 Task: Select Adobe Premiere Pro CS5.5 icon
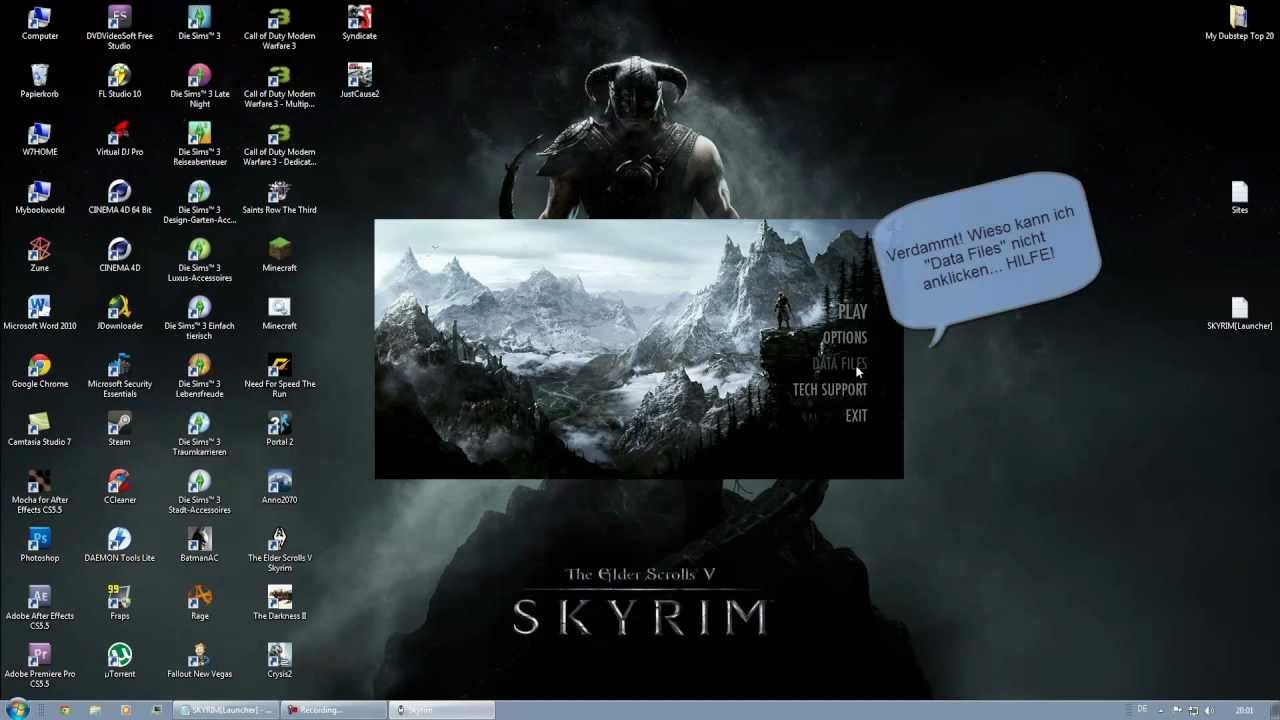coord(40,666)
